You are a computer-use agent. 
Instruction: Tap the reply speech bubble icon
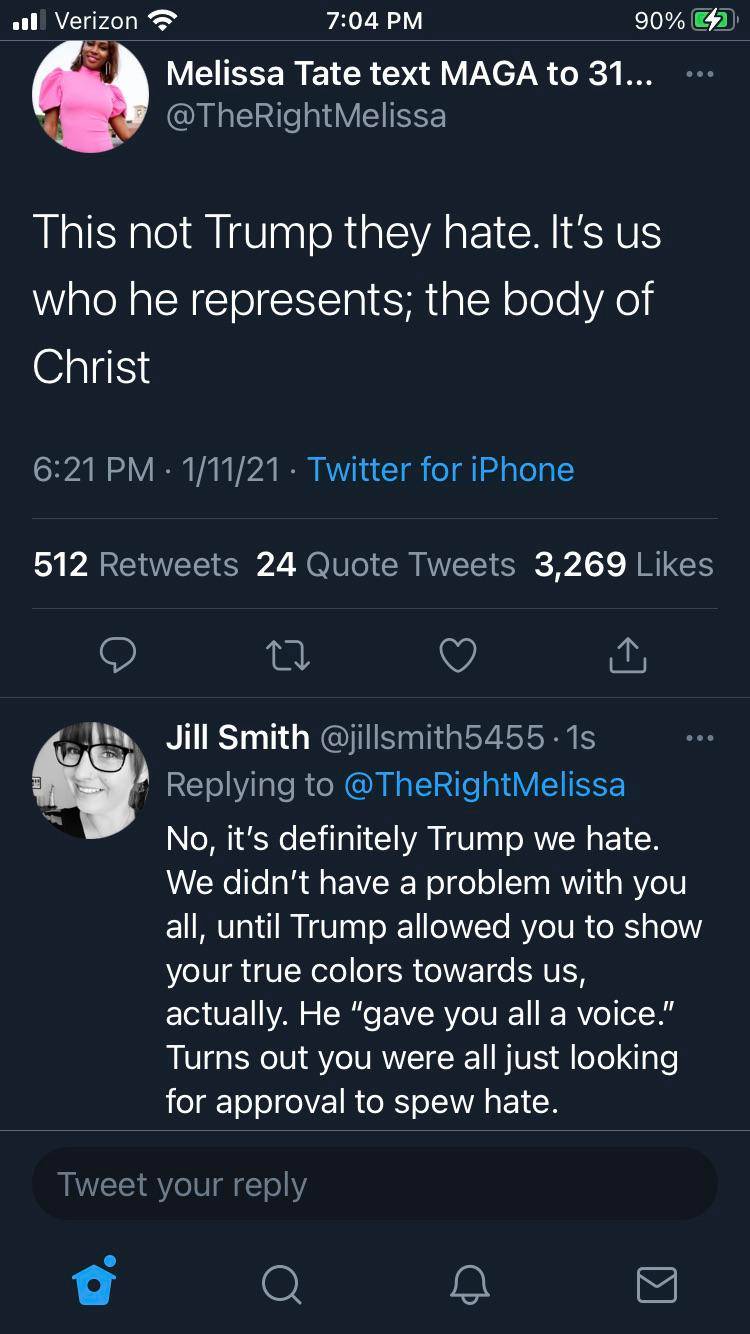click(x=119, y=655)
